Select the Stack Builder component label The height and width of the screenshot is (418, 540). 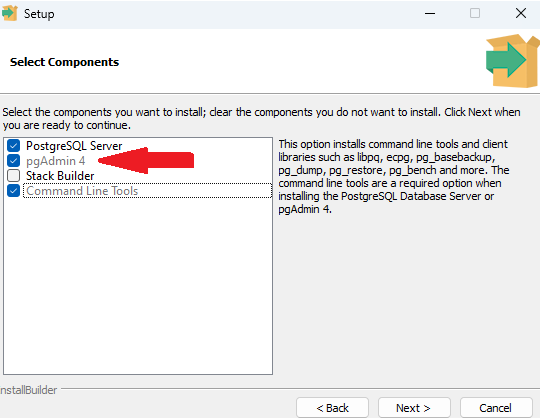[60, 176]
